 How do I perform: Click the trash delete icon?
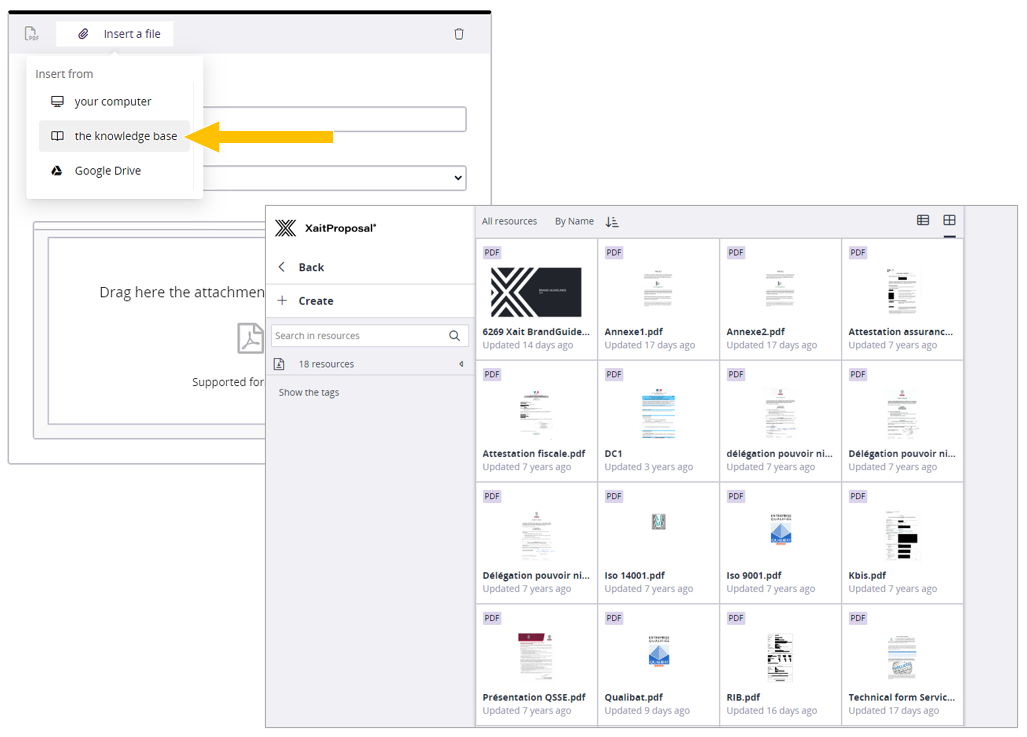click(x=459, y=34)
